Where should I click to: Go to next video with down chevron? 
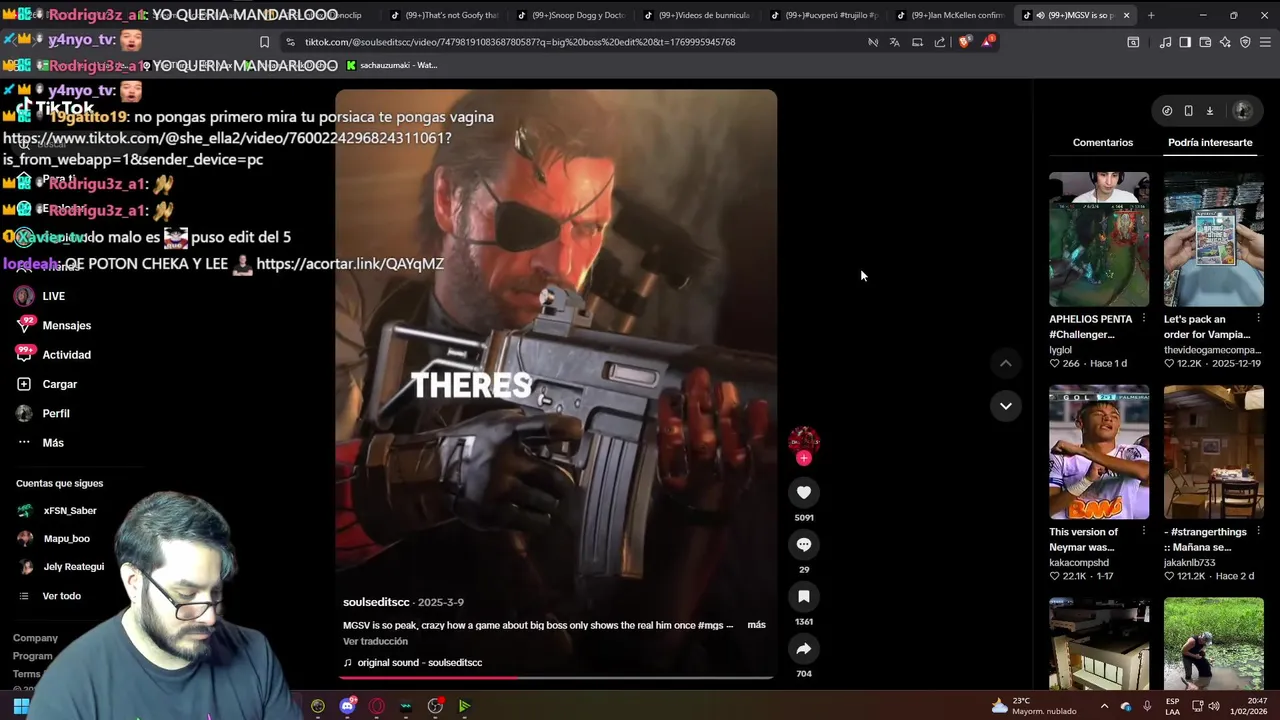(x=1006, y=405)
